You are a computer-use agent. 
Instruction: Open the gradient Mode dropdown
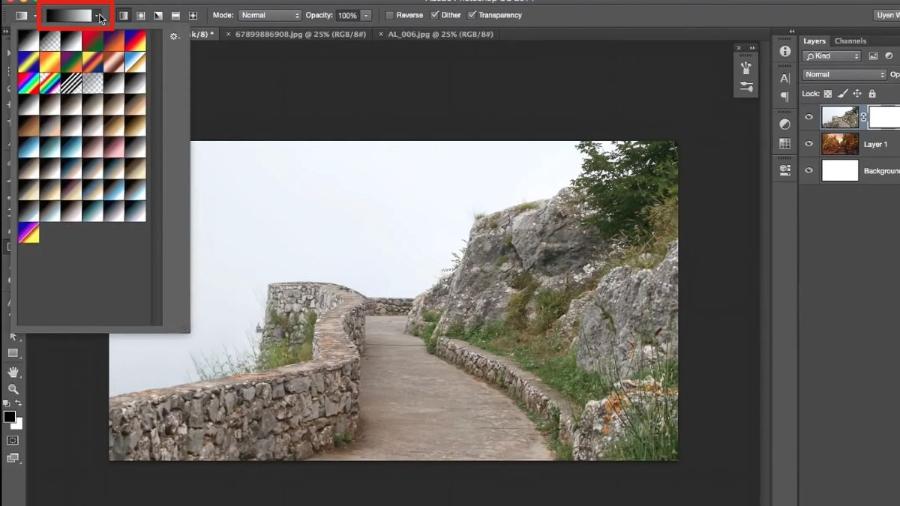click(269, 16)
